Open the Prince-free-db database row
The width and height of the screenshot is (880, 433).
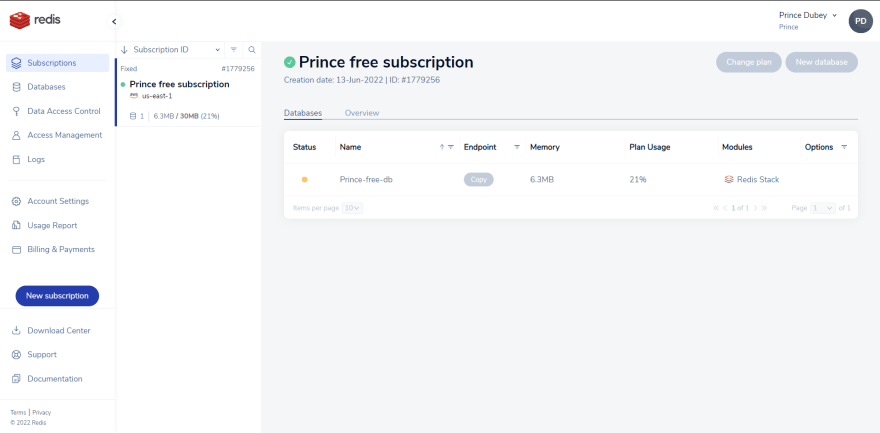coord(571,179)
